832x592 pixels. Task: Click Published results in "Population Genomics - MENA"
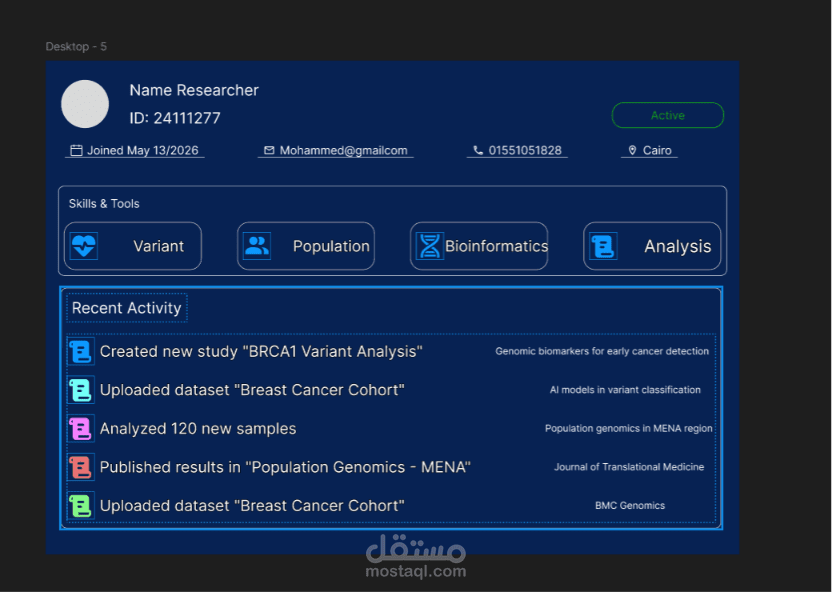[285, 467]
